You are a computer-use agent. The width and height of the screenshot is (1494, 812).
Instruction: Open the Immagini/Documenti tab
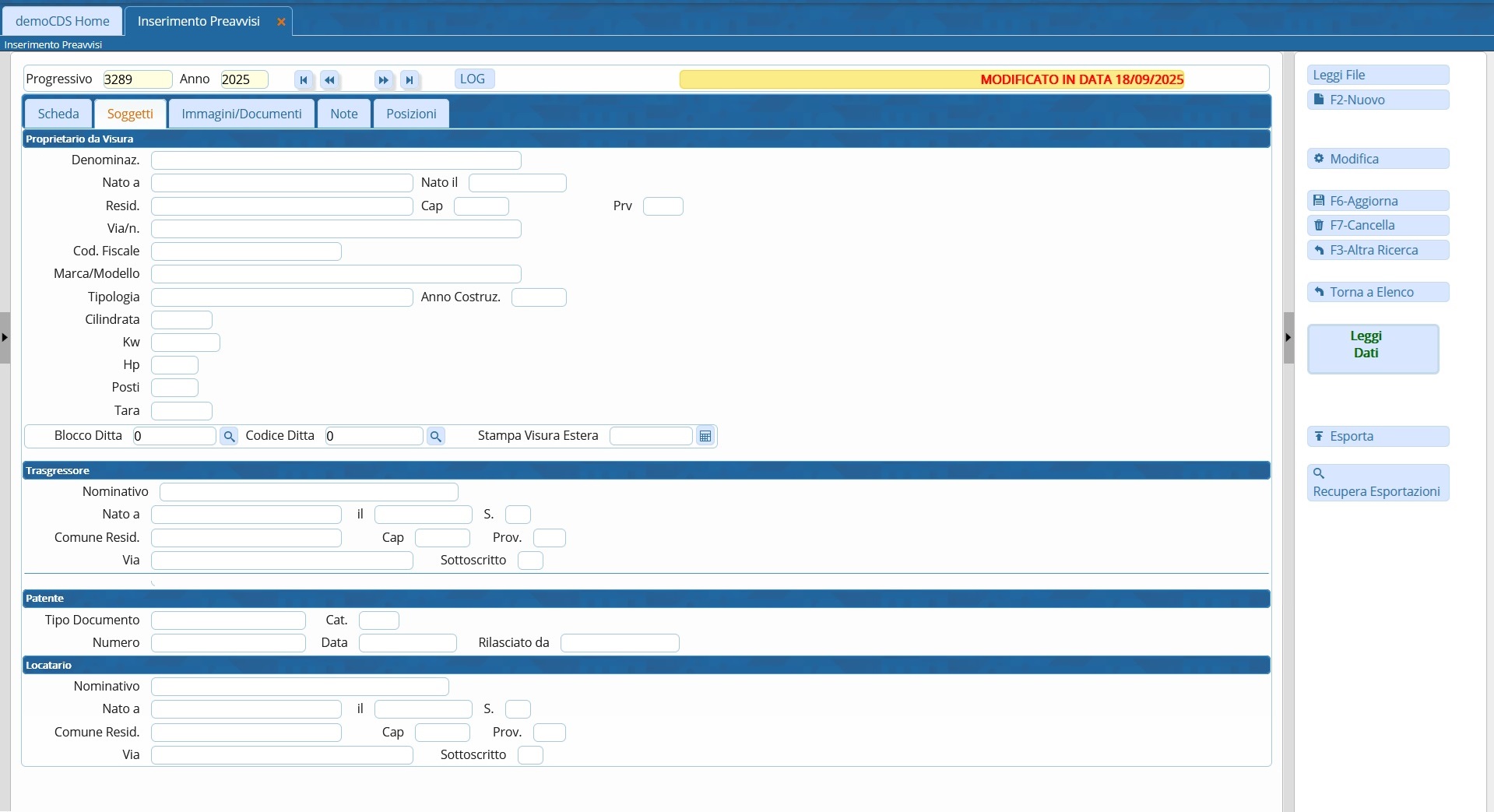point(241,114)
